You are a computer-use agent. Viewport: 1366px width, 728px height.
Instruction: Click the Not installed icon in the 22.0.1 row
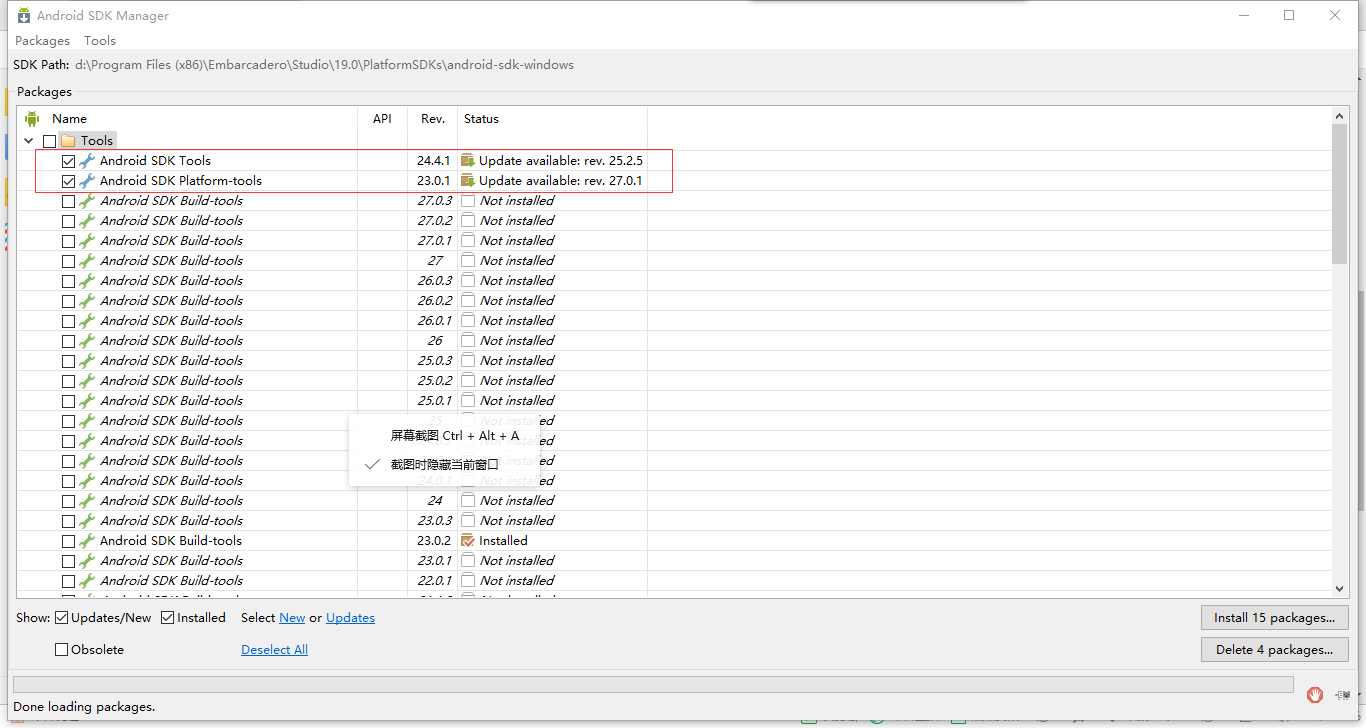click(467, 581)
